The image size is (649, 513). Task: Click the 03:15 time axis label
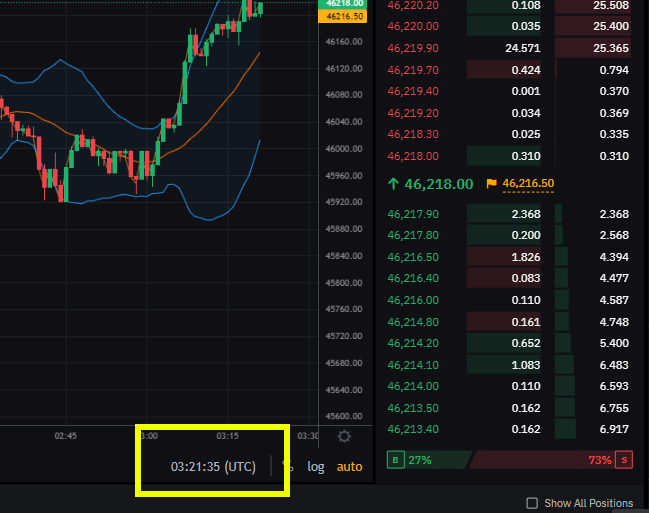pos(227,436)
